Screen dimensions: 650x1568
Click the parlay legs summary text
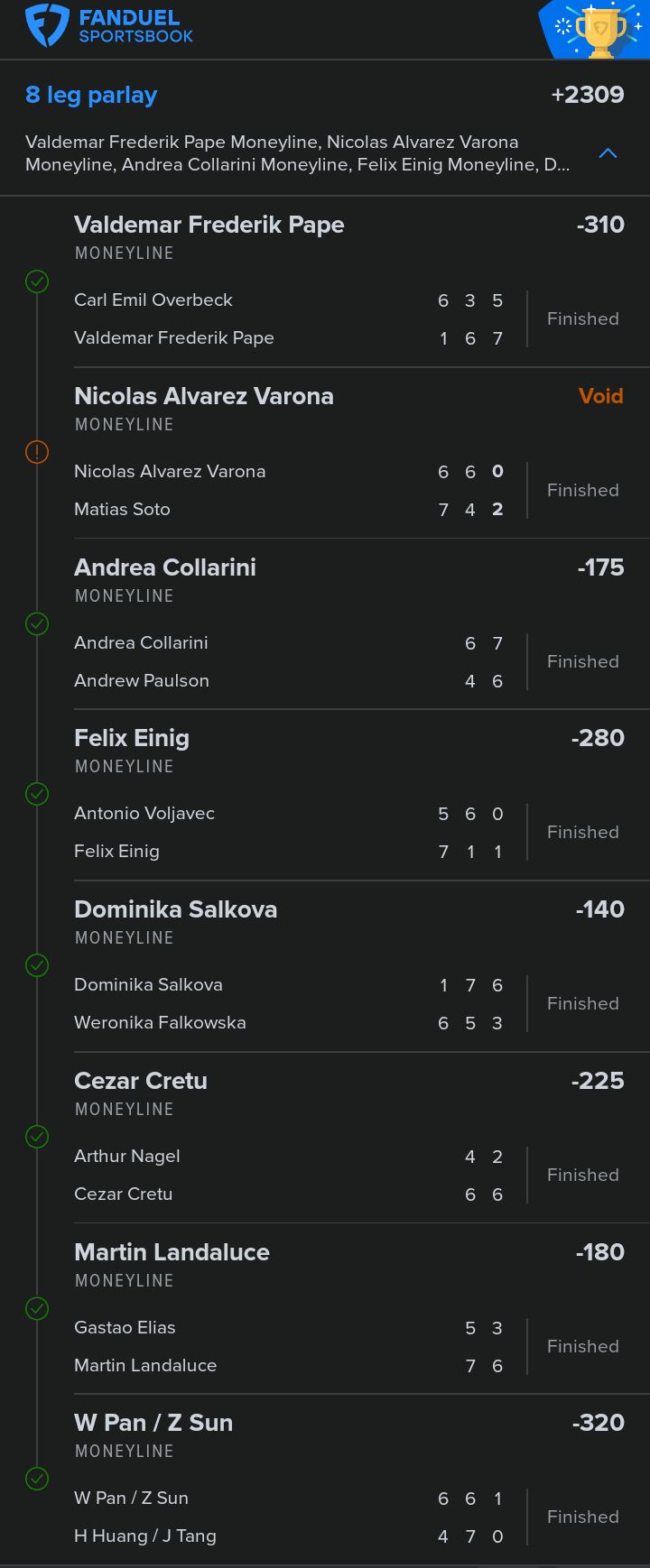pyautogui.click(x=297, y=153)
